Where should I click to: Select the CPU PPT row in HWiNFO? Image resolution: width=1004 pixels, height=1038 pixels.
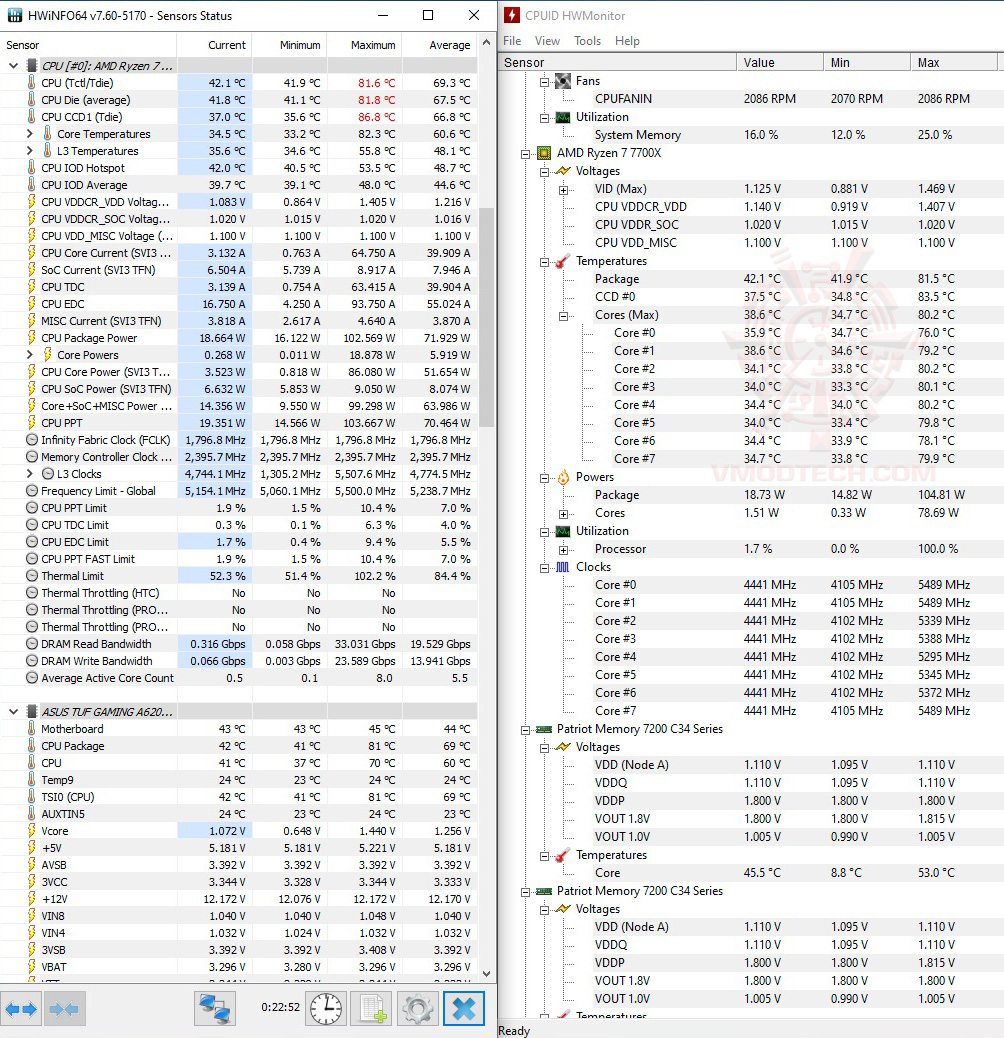coord(238,423)
